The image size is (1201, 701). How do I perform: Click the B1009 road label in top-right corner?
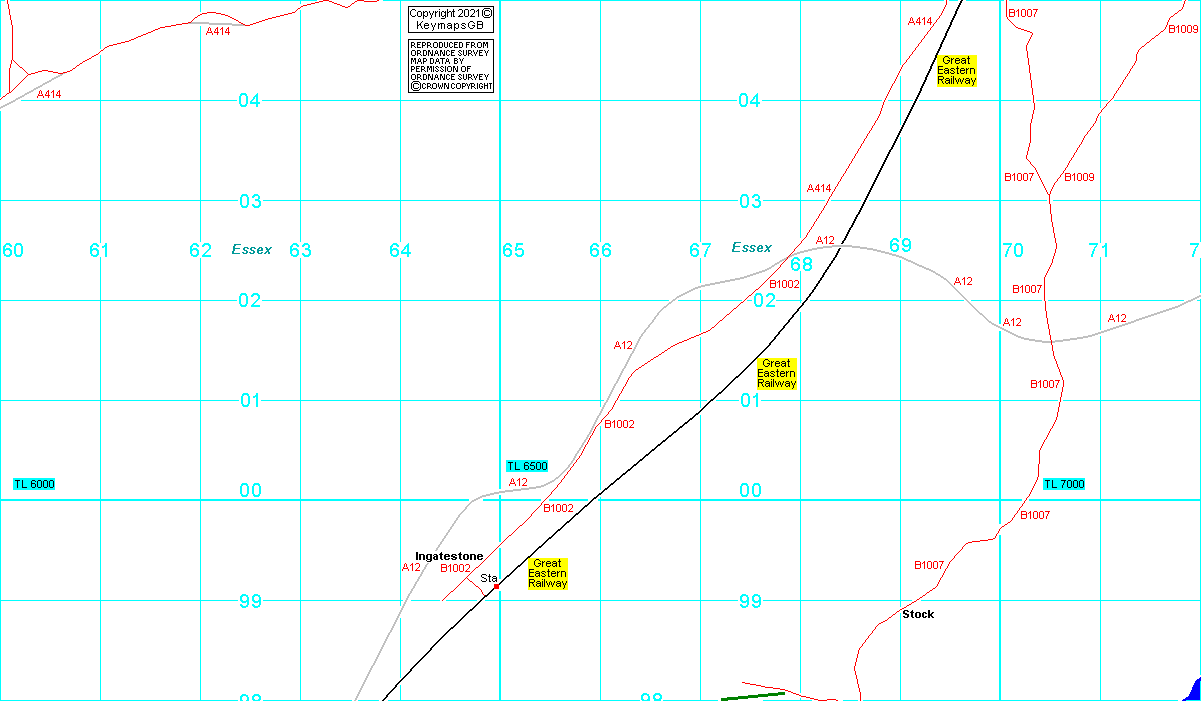tap(1183, 29)
